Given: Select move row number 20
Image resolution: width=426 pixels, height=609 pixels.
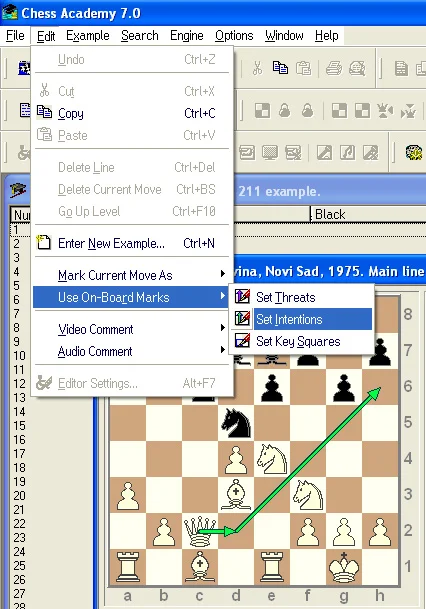Looking at the screenshot, I should click(19, 496).
